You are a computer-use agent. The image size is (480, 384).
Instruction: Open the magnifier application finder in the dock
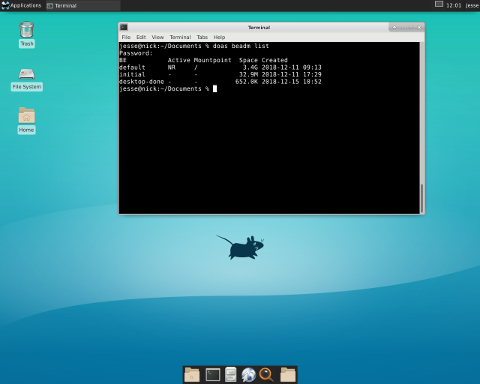pos(266,375)
